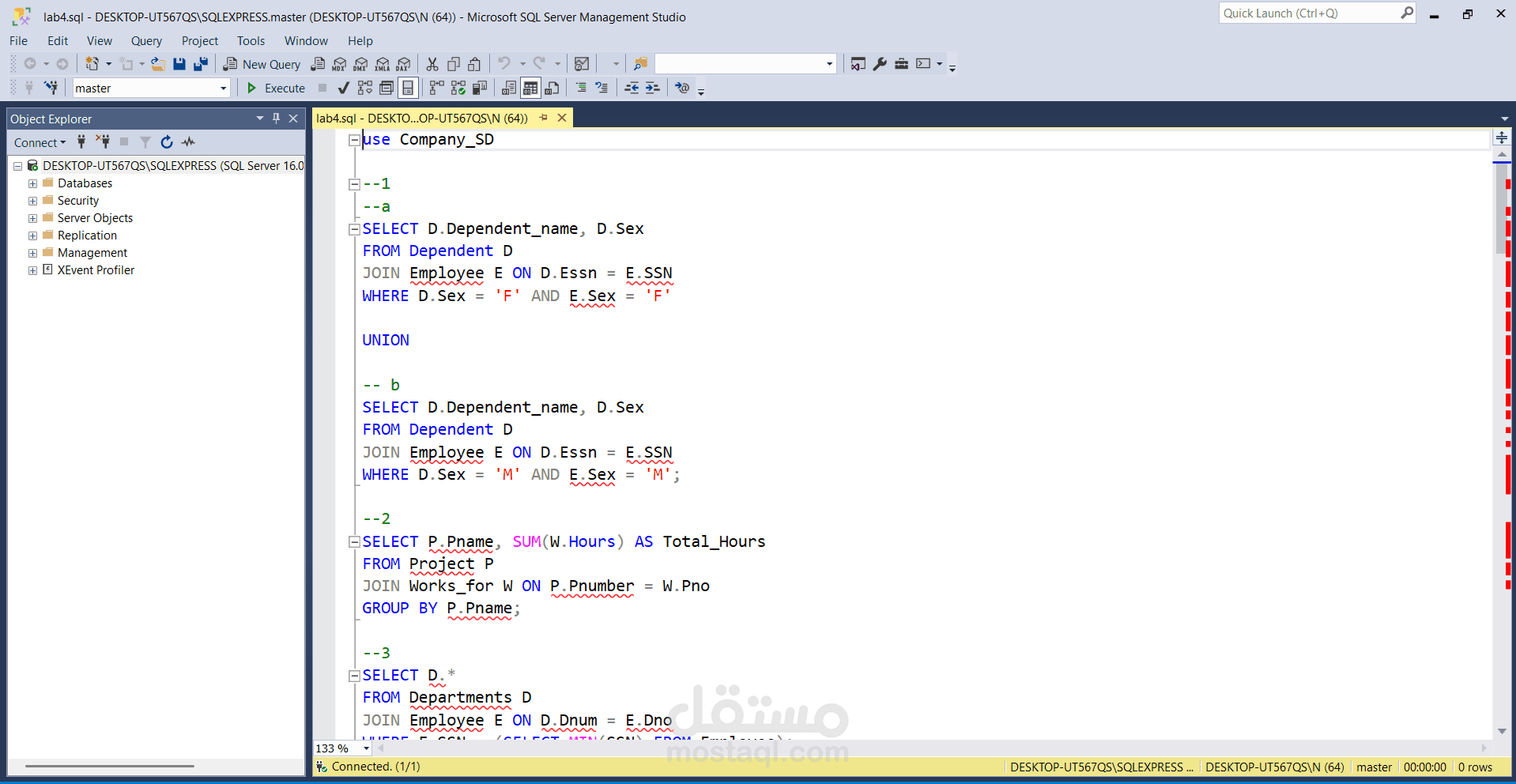Select Results to File option
Screen dimensions: 1516x784
552,88
